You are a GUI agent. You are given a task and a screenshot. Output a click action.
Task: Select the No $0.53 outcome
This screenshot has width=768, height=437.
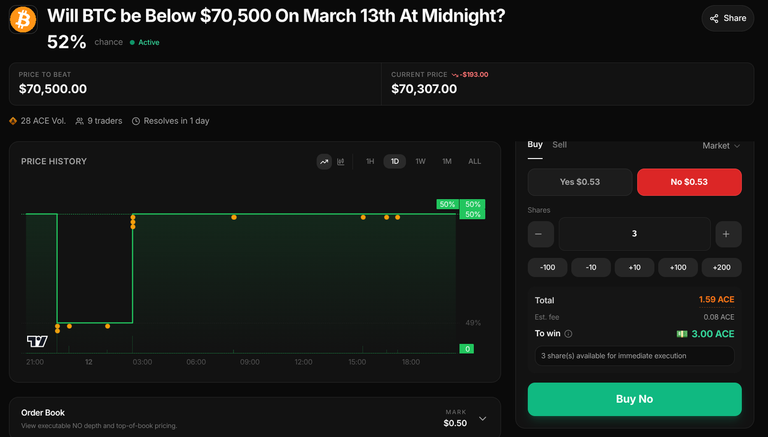pos(689,181)
